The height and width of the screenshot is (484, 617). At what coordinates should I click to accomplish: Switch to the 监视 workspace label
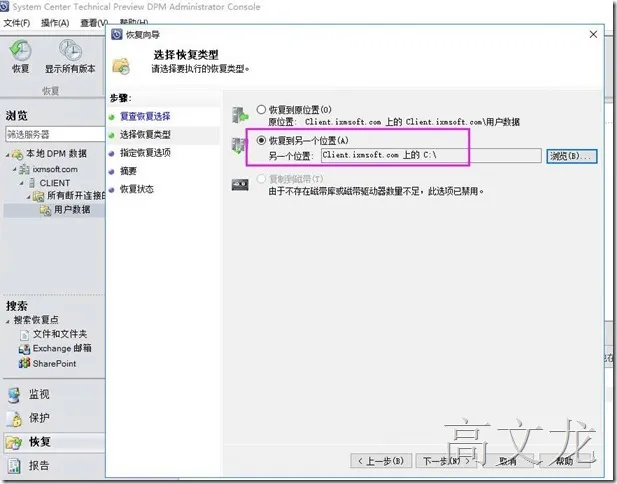pos(39,394)
